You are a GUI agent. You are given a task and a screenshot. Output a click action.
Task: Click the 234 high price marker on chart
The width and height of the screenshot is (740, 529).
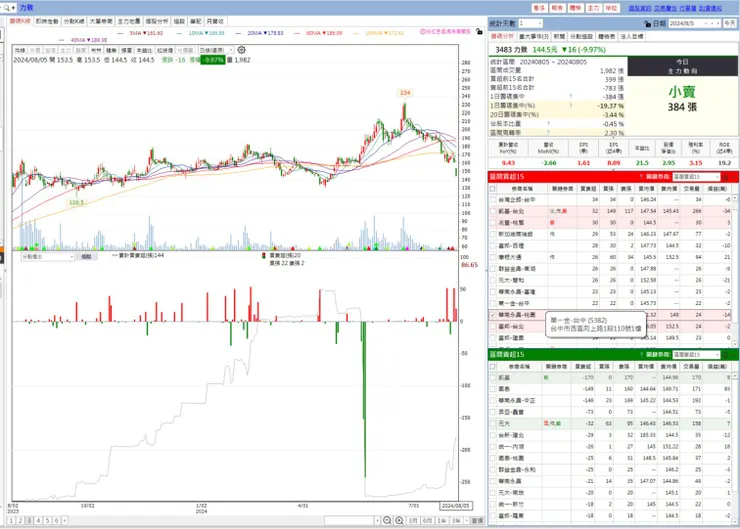coord(405,93)
